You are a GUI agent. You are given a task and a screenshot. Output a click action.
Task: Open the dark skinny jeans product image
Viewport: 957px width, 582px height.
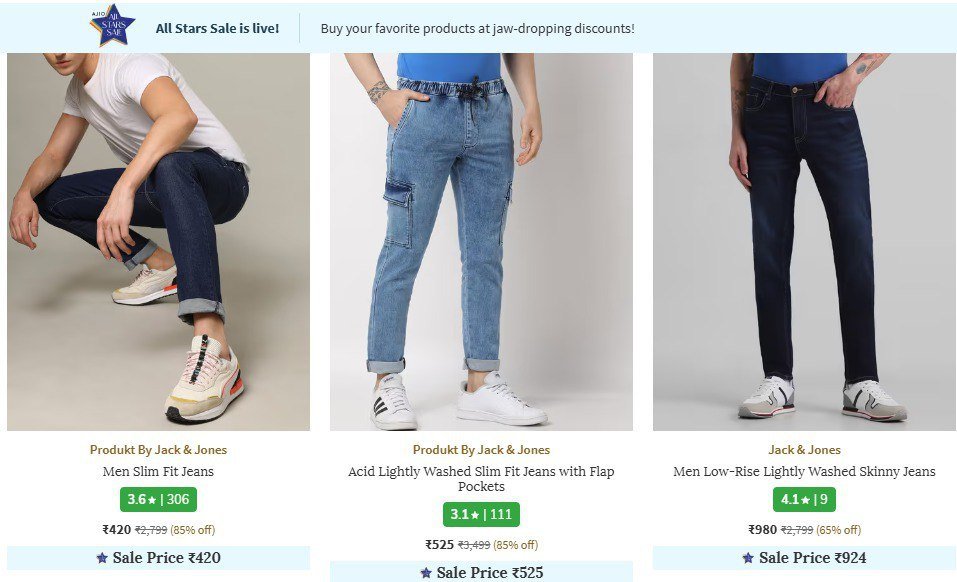804,242
